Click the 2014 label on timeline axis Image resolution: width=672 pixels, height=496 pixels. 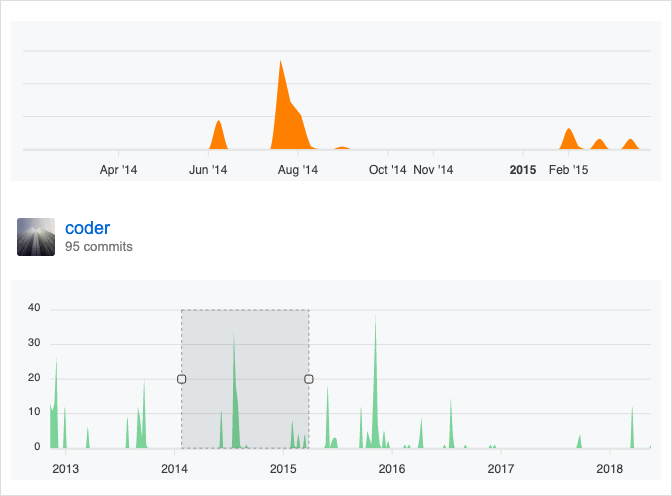pyautogui.click(x=174, y=468)
